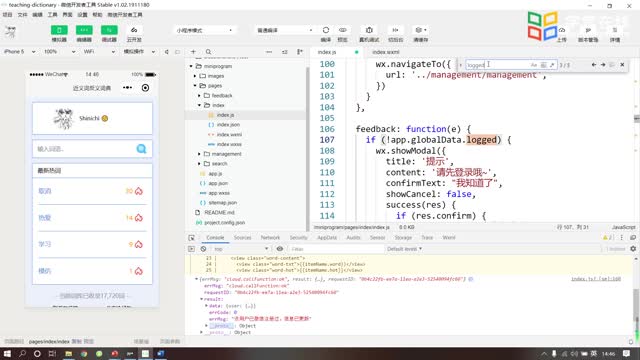Toggle regex option in find box
This screenshot has height=360, width=640.
[552, 65]
